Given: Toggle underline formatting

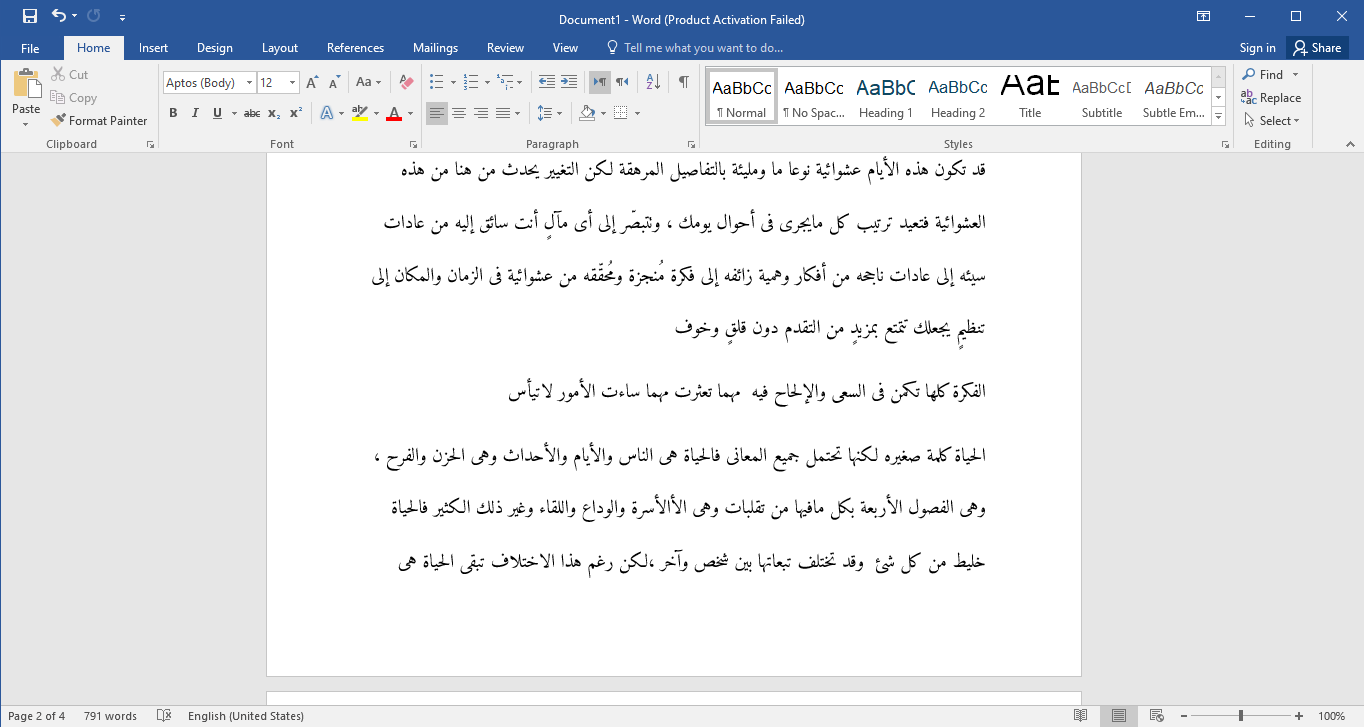Looking at the screenshot, I should point(217,113).
